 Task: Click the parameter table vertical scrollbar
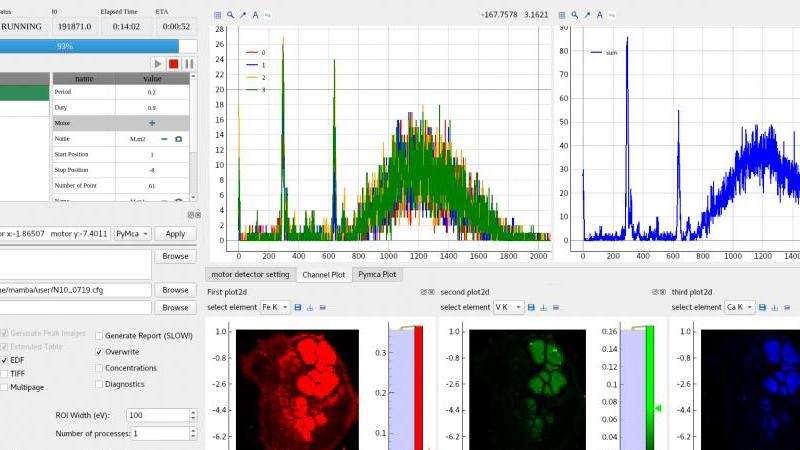point(193,137)
